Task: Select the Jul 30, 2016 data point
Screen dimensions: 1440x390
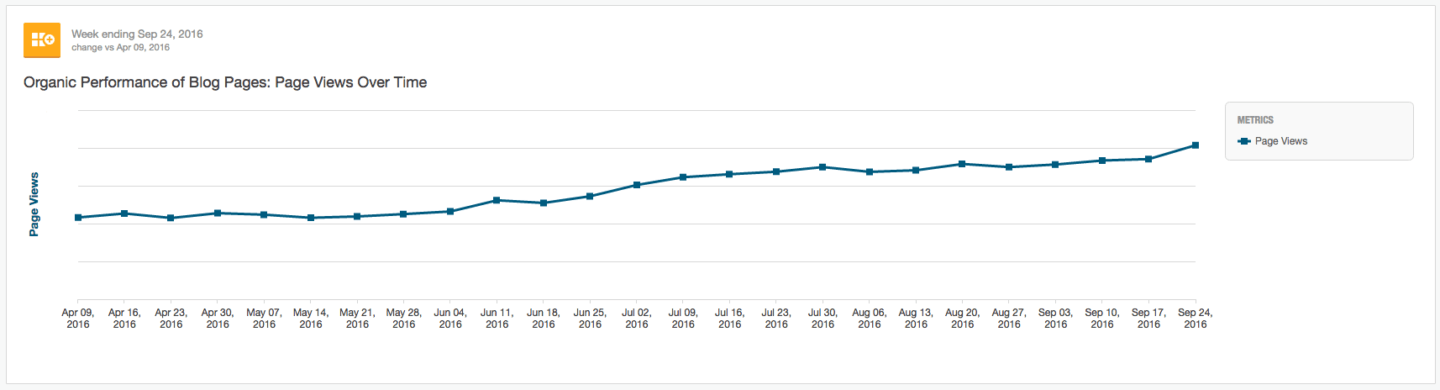Action: (823, 167)
